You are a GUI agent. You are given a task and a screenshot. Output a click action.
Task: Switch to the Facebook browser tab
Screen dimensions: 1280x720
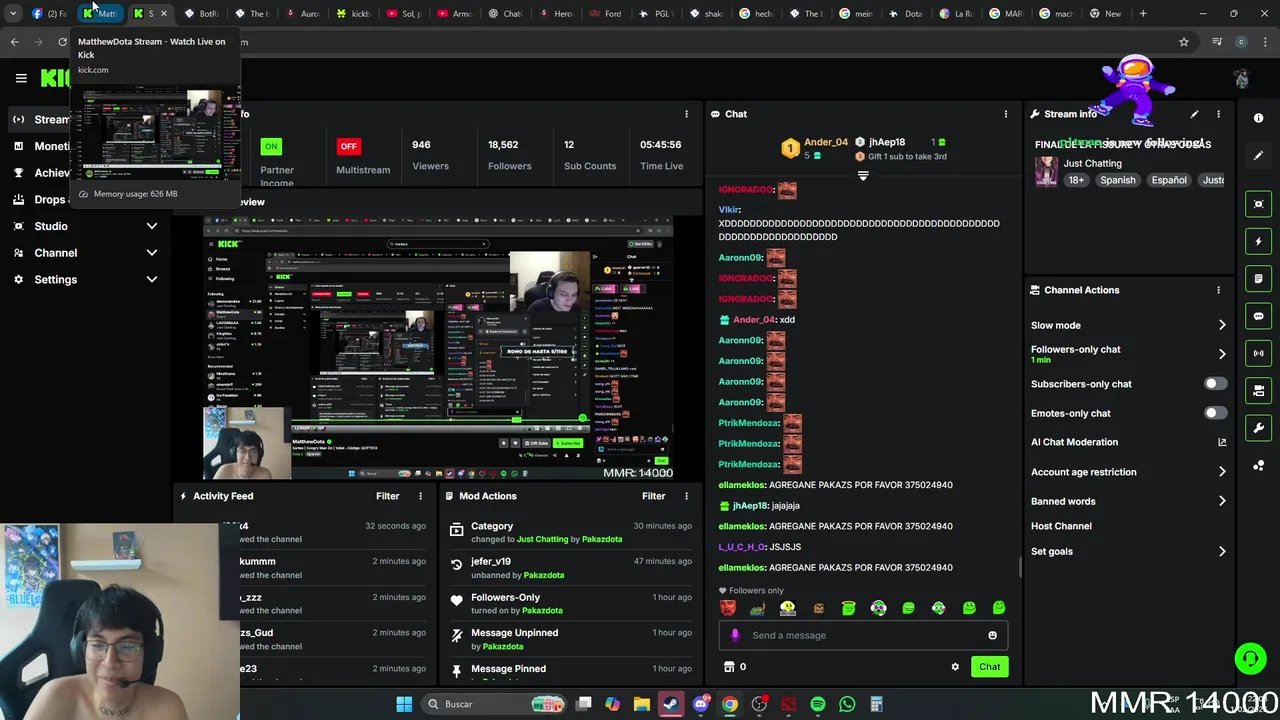click(50, 14)
